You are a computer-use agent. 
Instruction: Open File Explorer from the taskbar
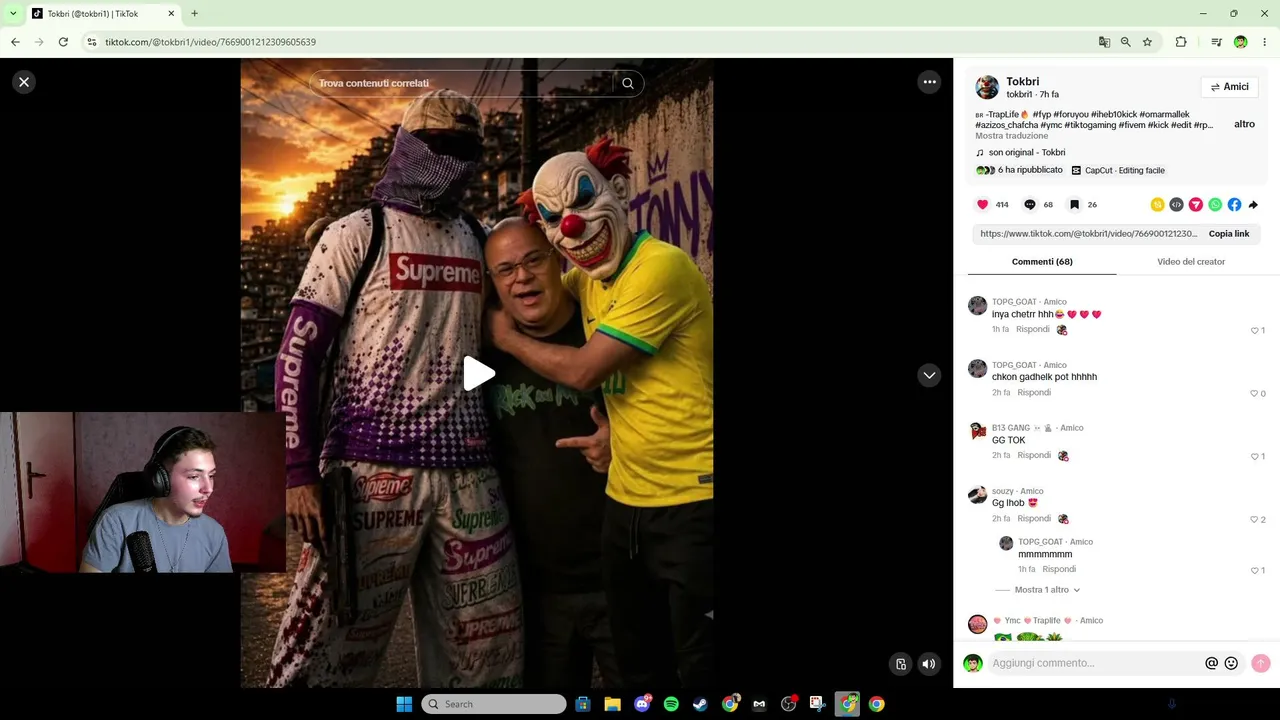612,704
